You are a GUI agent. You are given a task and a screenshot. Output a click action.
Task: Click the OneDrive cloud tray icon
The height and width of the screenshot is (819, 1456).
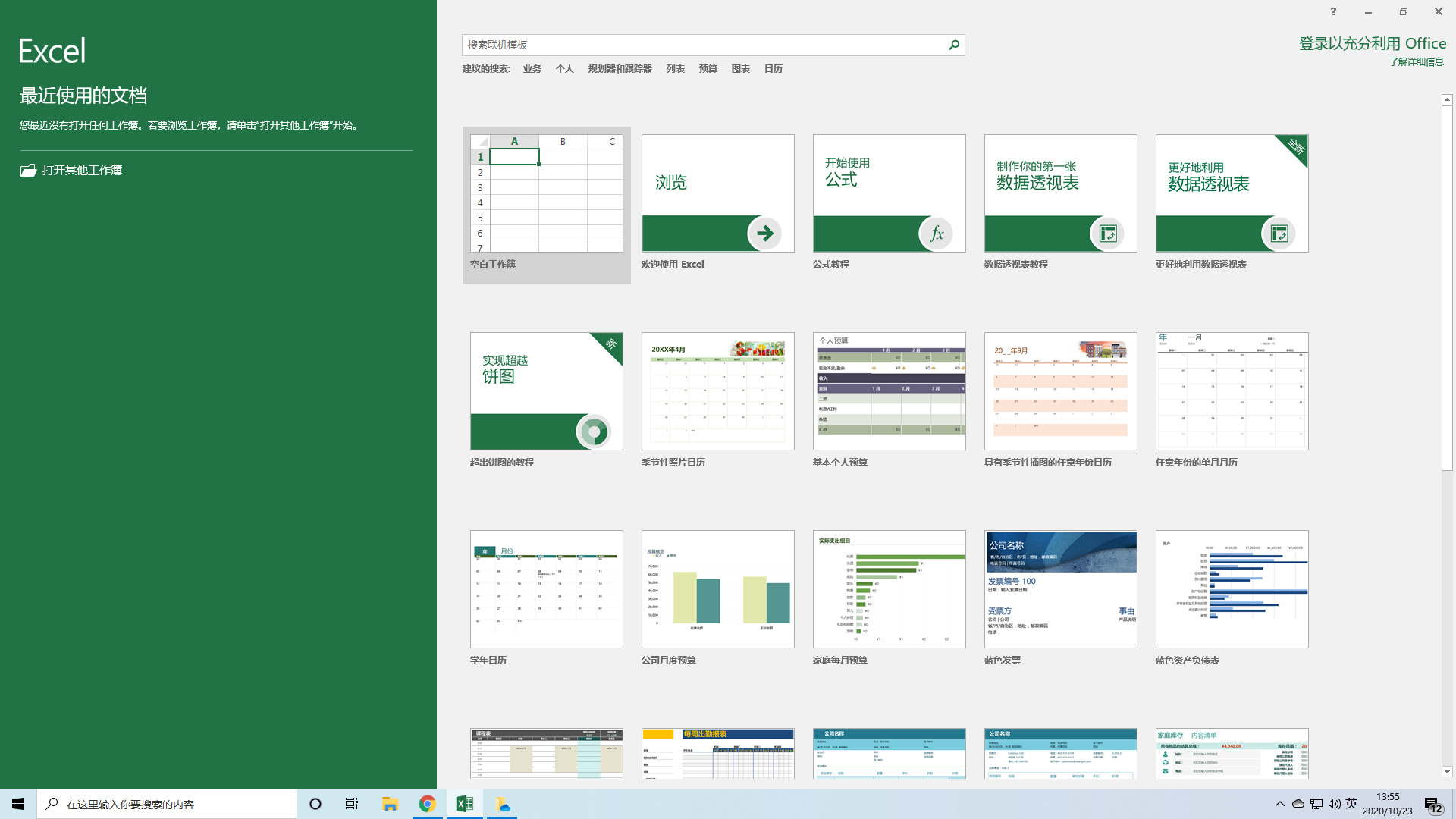point(1298,804)
